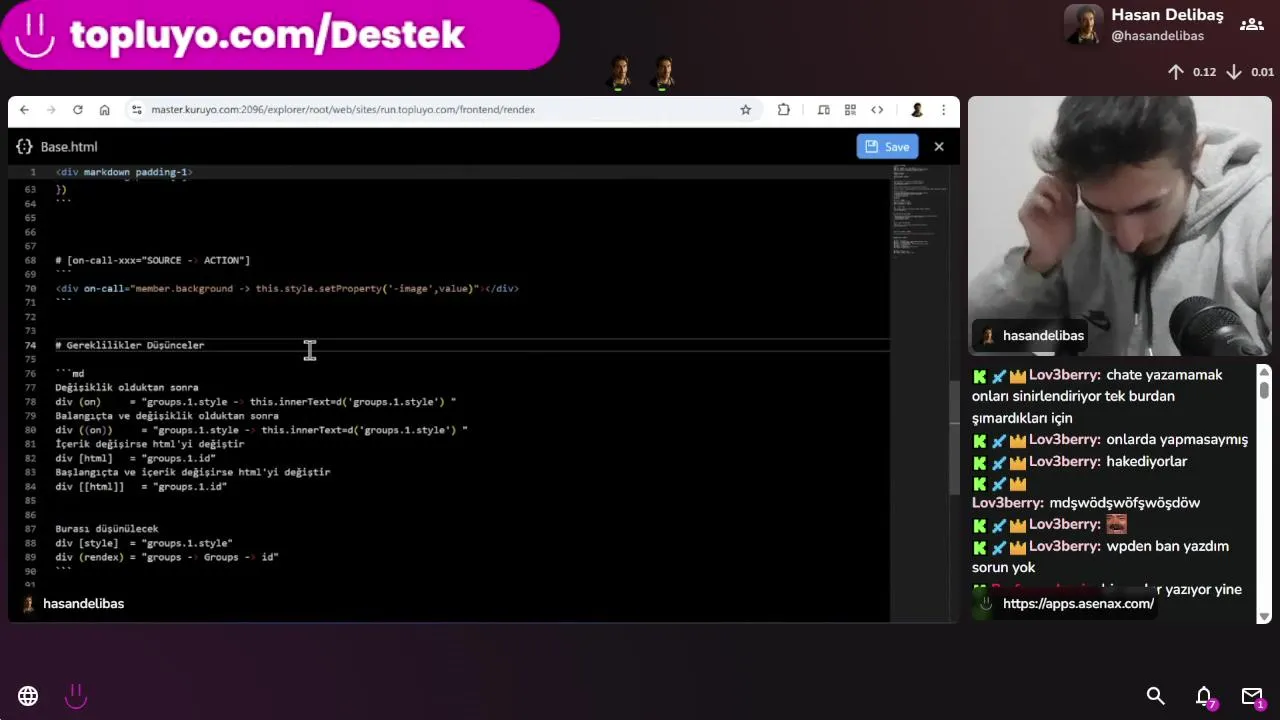Click the chat scrollbar down arrow

1264,616
